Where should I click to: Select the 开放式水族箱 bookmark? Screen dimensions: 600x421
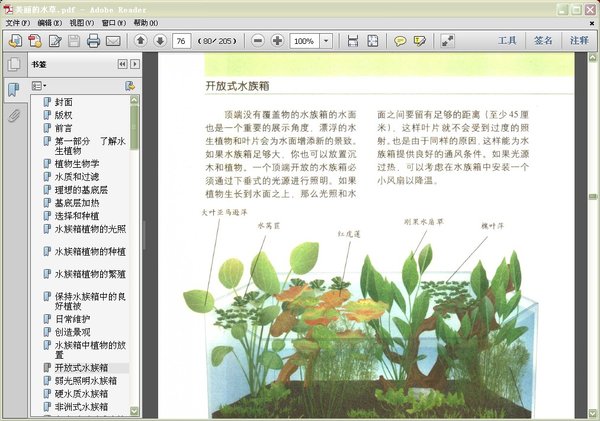tap(81, 368)
